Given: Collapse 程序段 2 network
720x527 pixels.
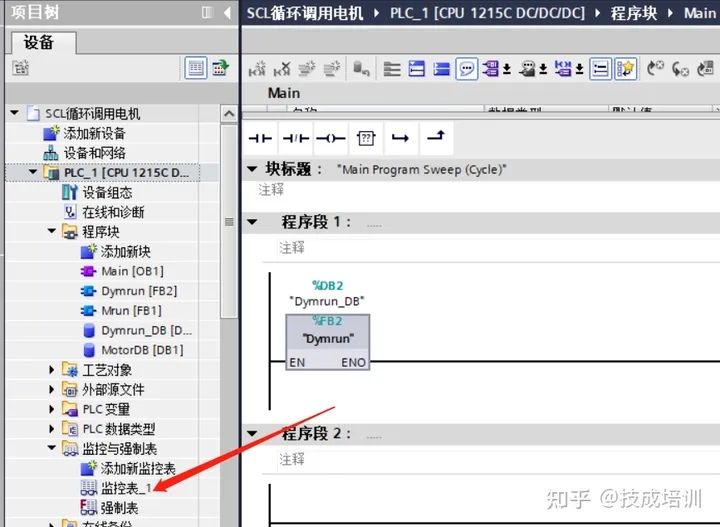Looking at the screenshot, I should pos(252,433).
